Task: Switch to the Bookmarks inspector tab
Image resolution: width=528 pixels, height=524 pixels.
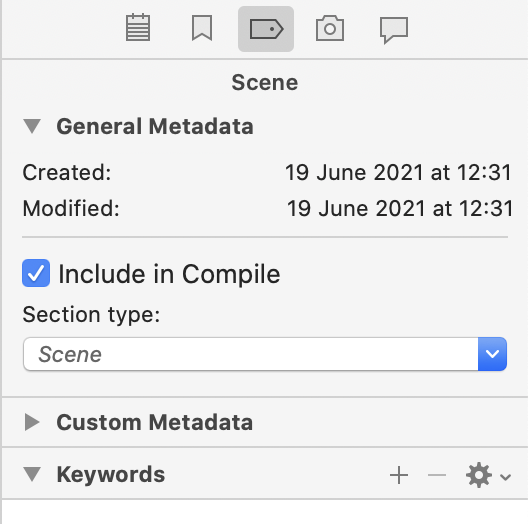Action: pos(202,28)
